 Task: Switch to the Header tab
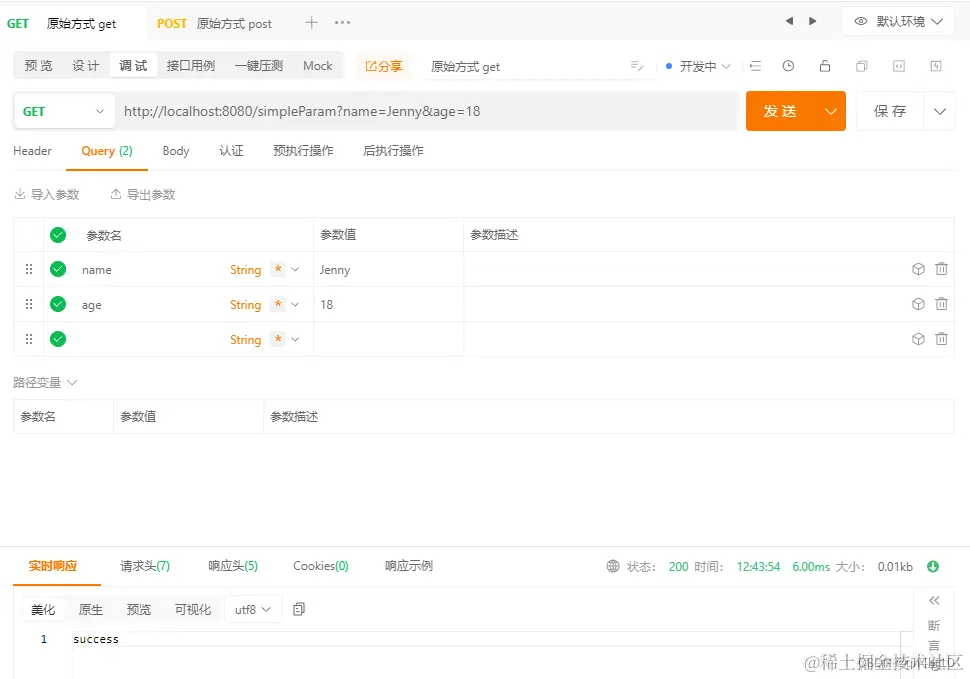pos(32,151)
